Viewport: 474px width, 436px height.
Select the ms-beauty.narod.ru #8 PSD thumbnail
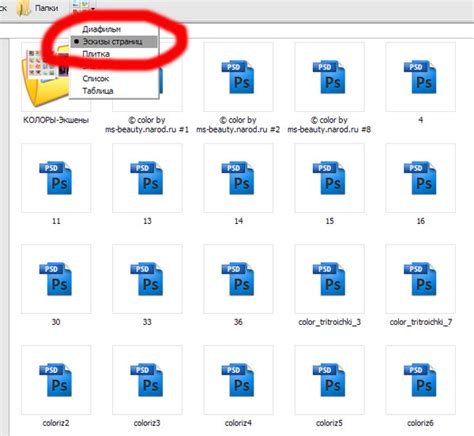tap(329, 77)
